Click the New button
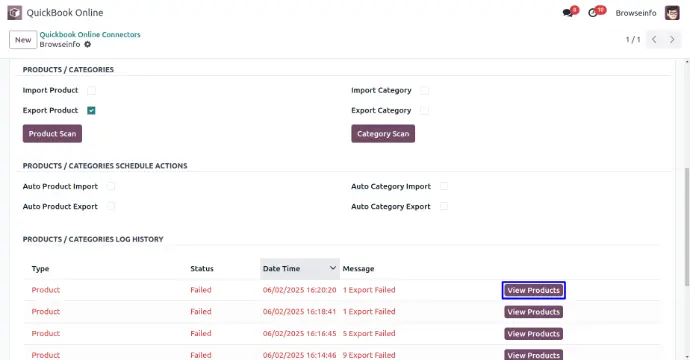This screenshot has width=690, height=360. pyautogui.click(x=23, y=40)
